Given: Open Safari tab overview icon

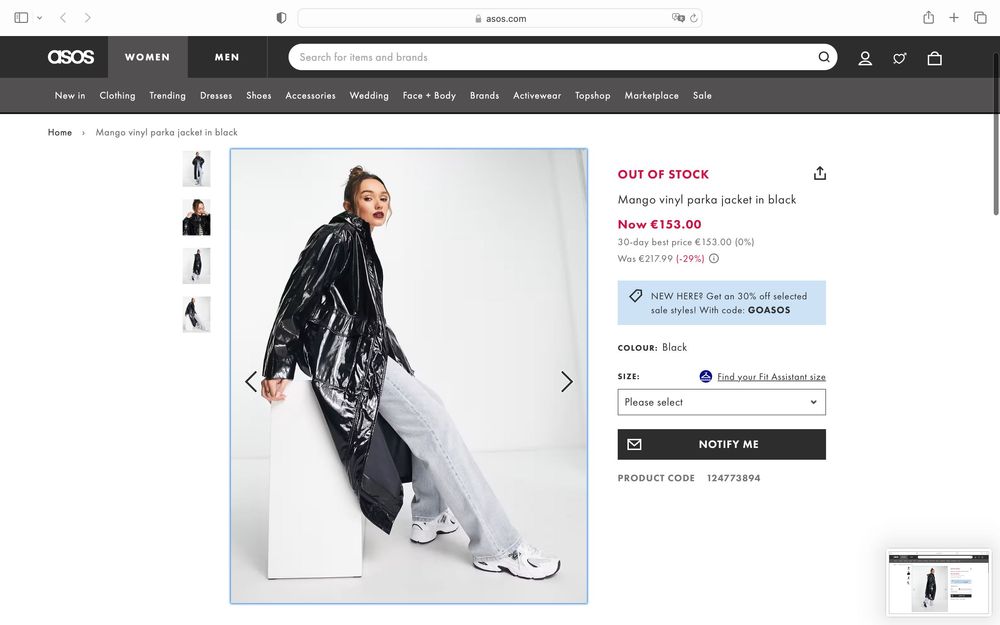Looking at the screenshot, I should (x=980, y=18).
